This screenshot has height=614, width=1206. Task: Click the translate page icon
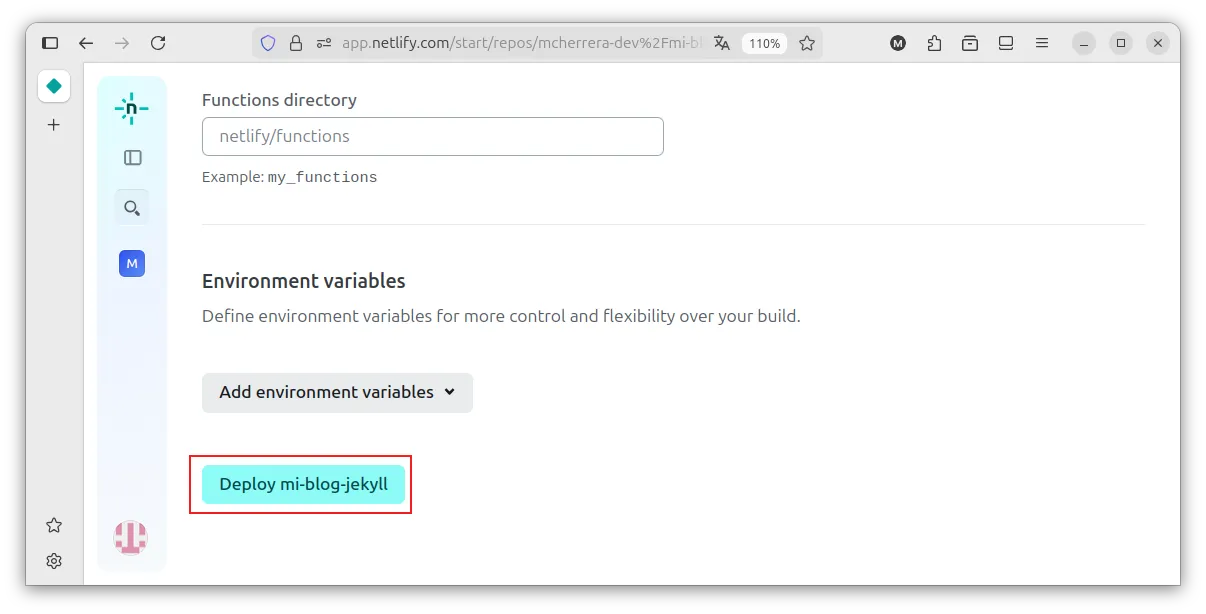point(722,43)
